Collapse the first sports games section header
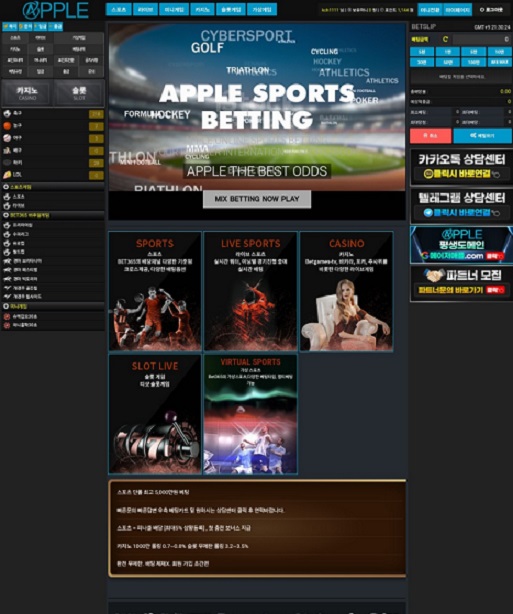This screenshot has width=513, height=614. [53, 187]
